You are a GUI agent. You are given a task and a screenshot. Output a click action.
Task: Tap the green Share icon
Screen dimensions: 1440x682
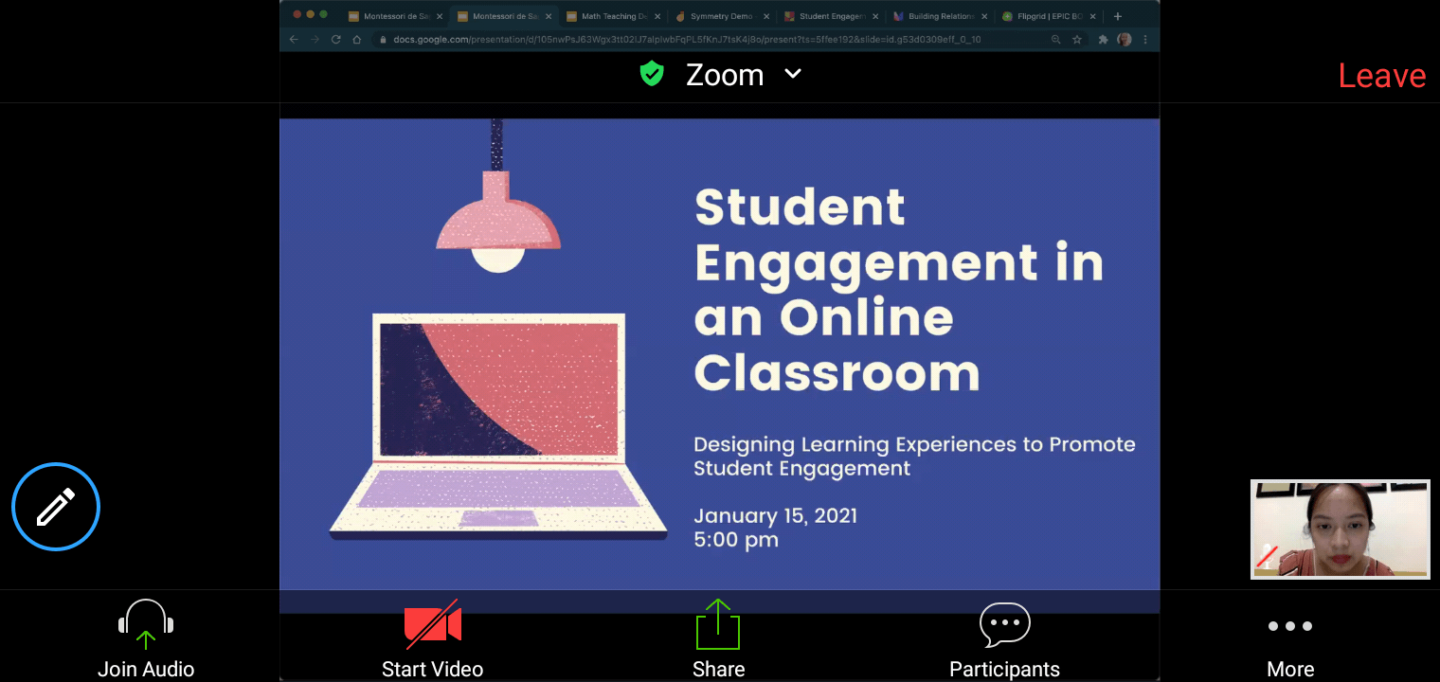tap(718, 622)
